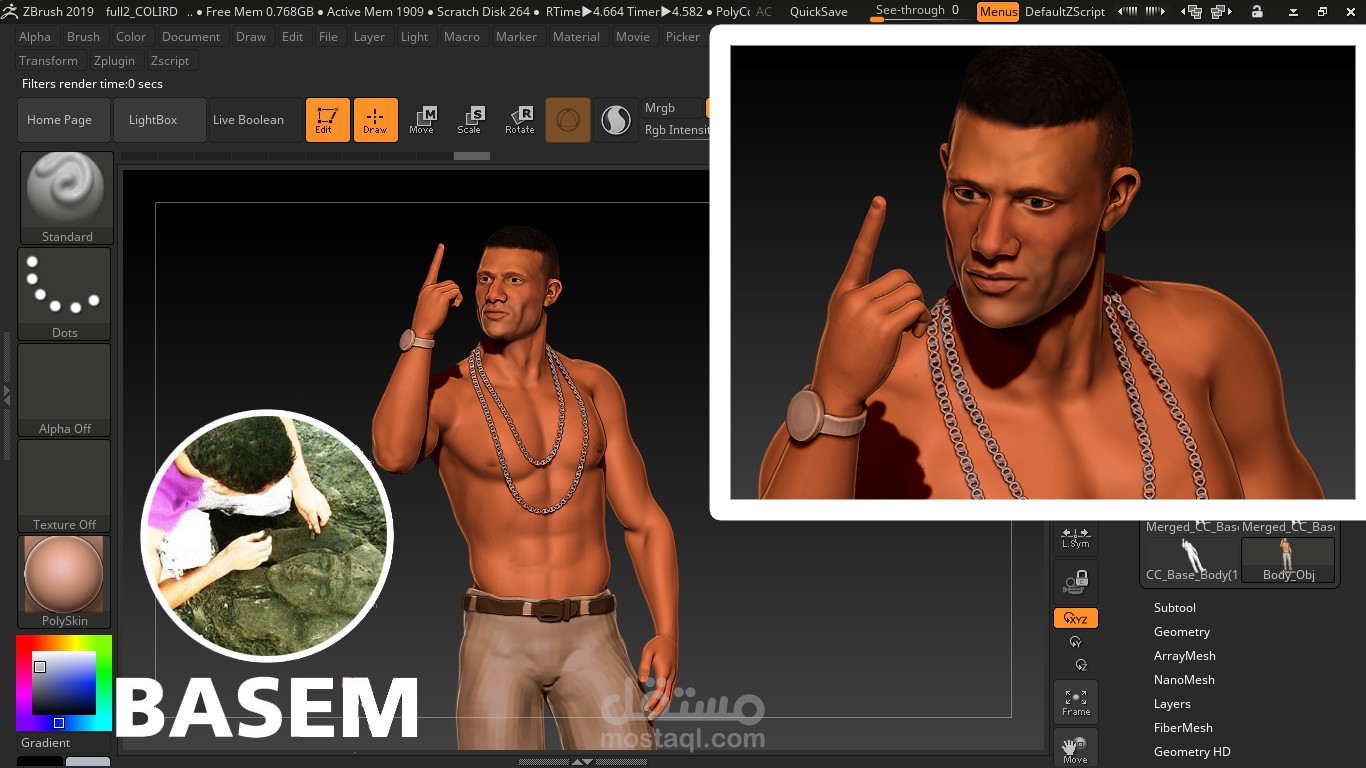Click the Mrgb mode button
Image resolution: width=1366 pixels, height=768 pixels.
pos(674,108)
